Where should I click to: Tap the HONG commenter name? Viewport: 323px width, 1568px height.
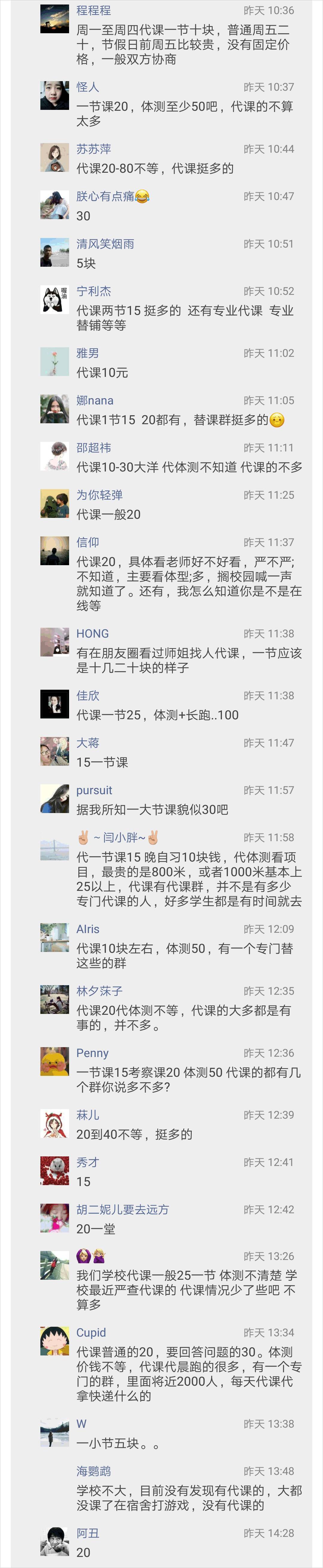92,634
